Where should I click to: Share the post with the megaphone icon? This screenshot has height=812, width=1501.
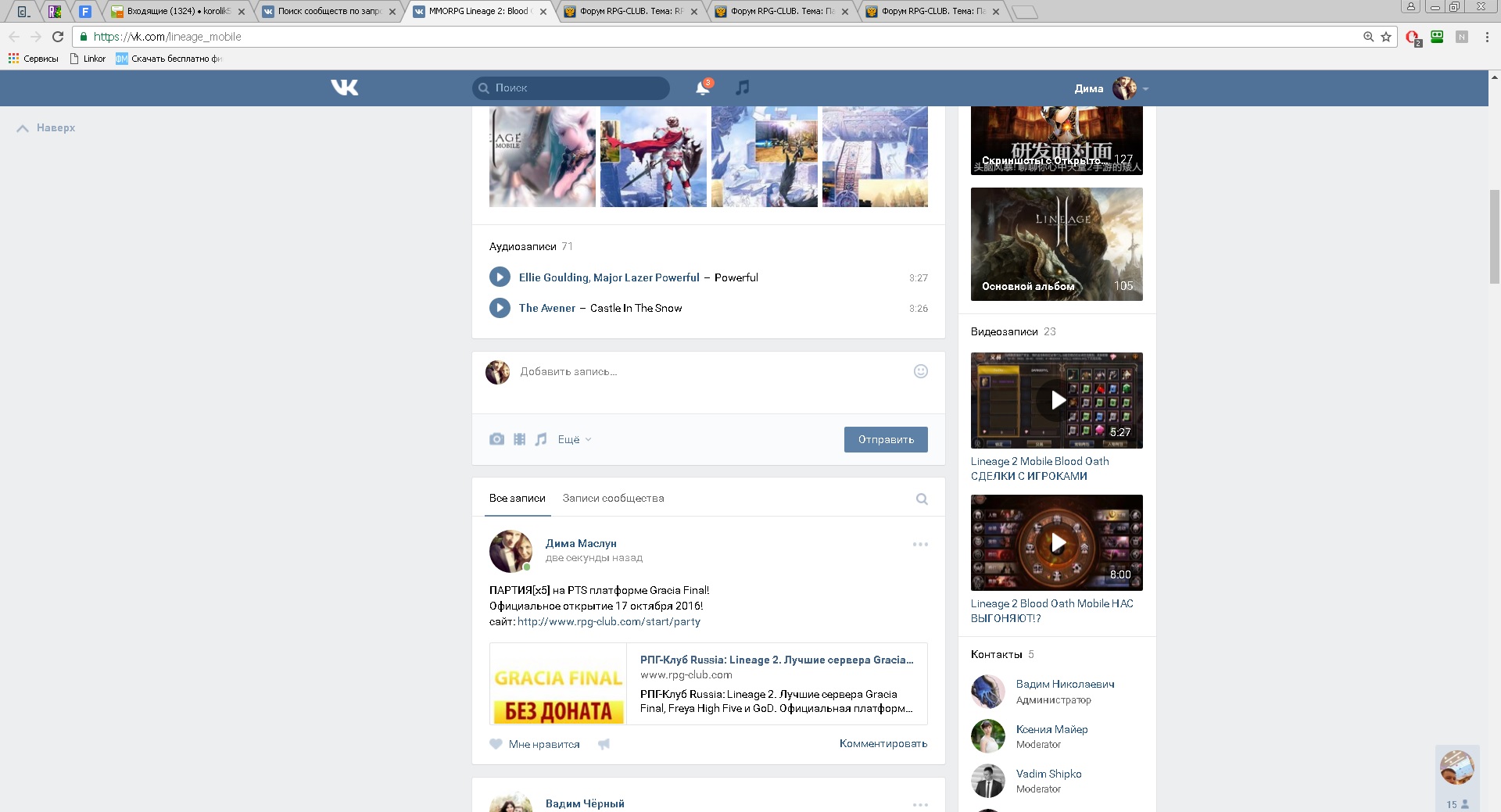604,744
